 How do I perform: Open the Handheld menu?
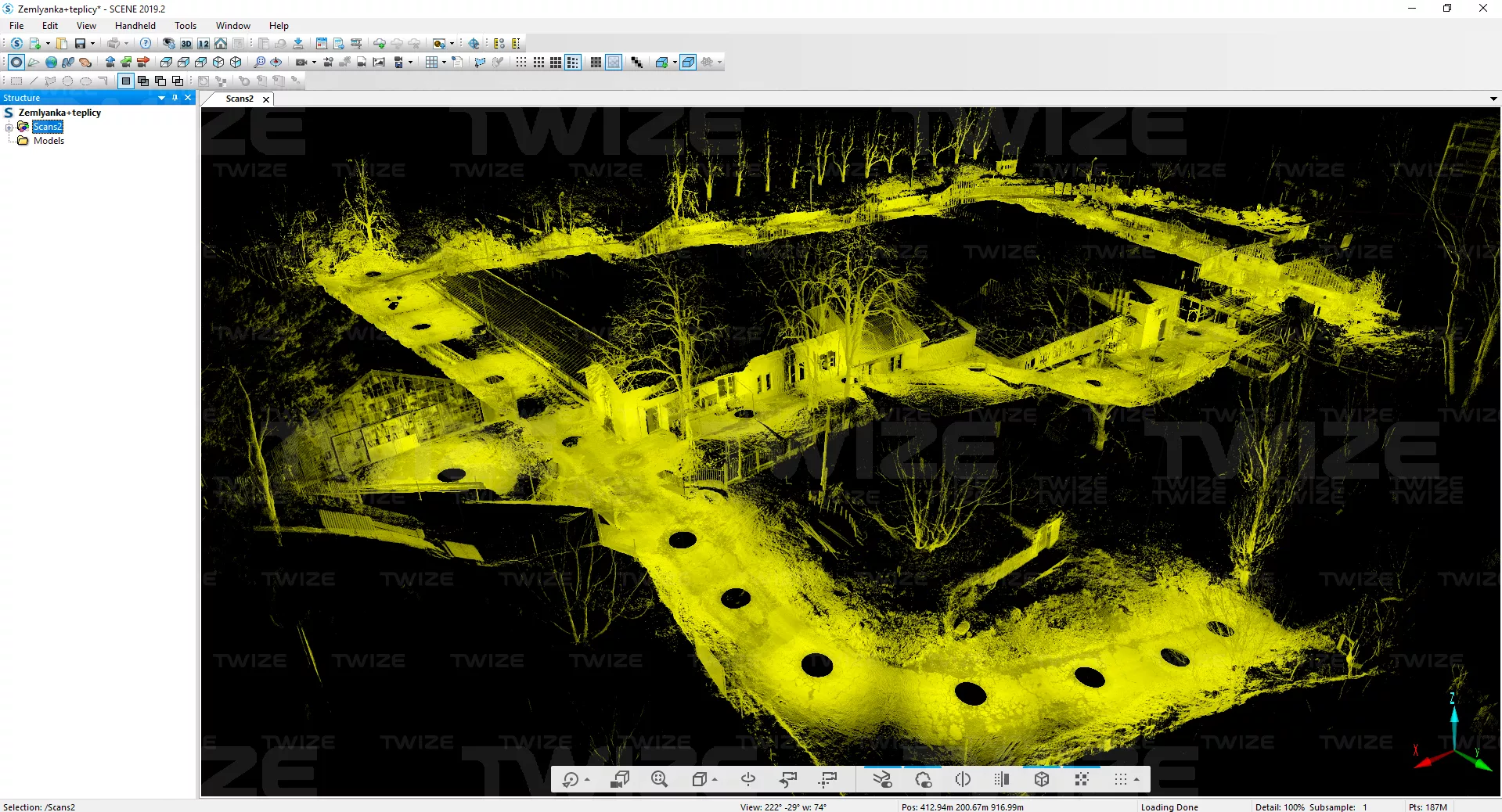pyautogui.click(x=135, y=26)
